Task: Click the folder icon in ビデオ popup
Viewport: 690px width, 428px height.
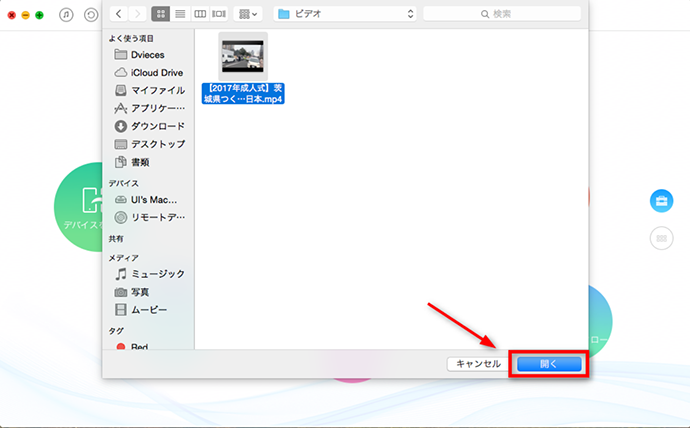Action: pos(284,14)
